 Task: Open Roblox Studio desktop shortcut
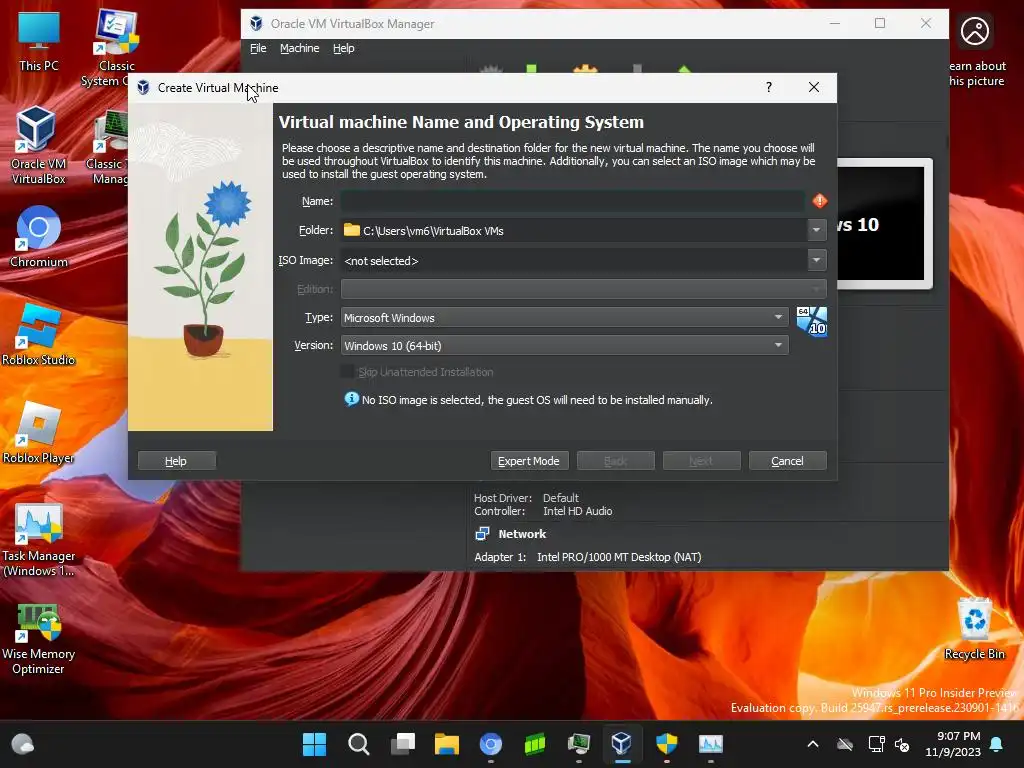coord(39,334)
